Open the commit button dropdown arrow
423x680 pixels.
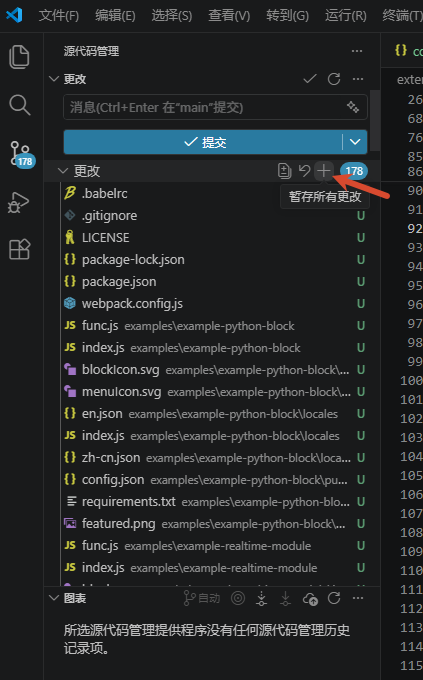point(355,142)
